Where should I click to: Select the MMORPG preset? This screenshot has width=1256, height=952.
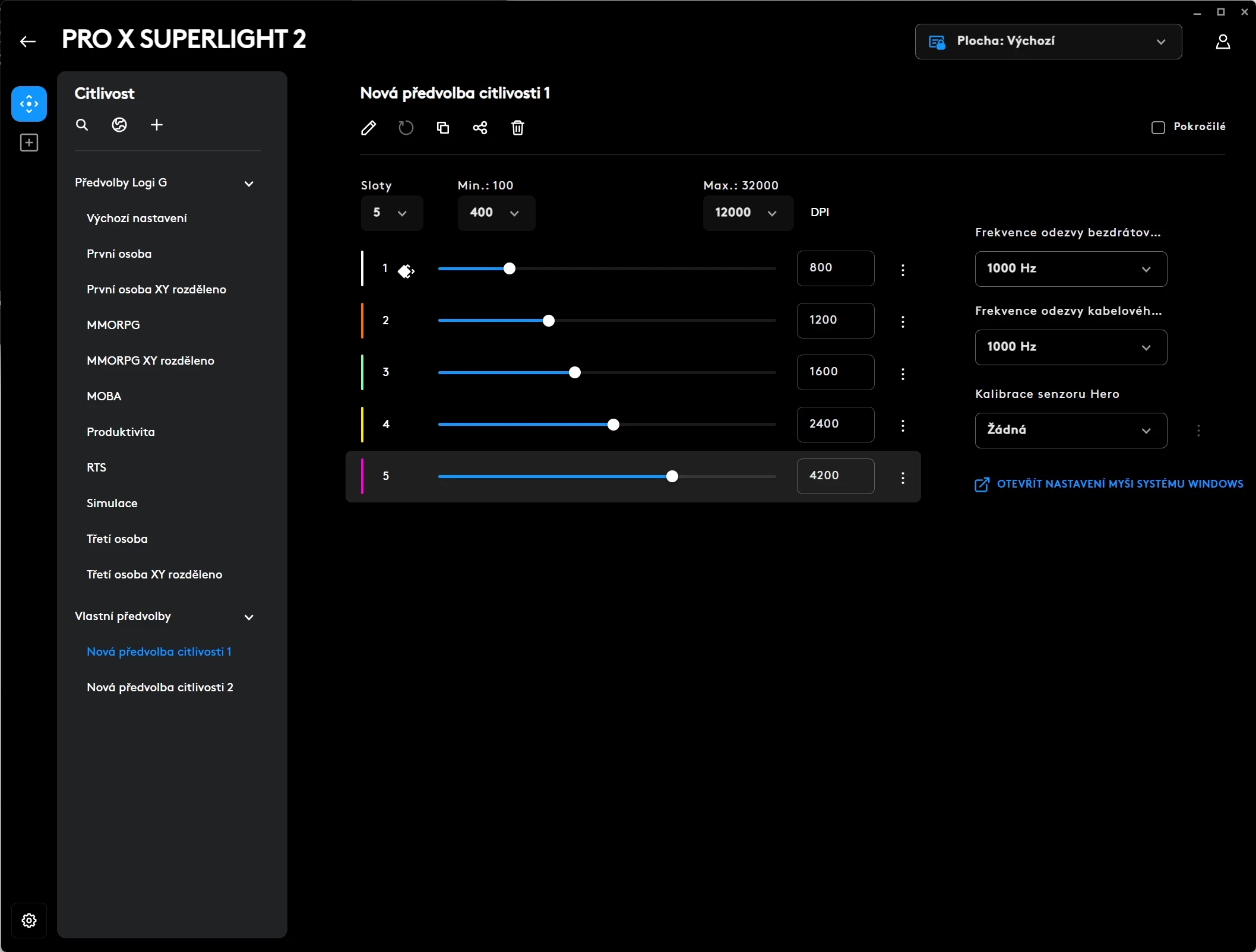coord(113,325)
